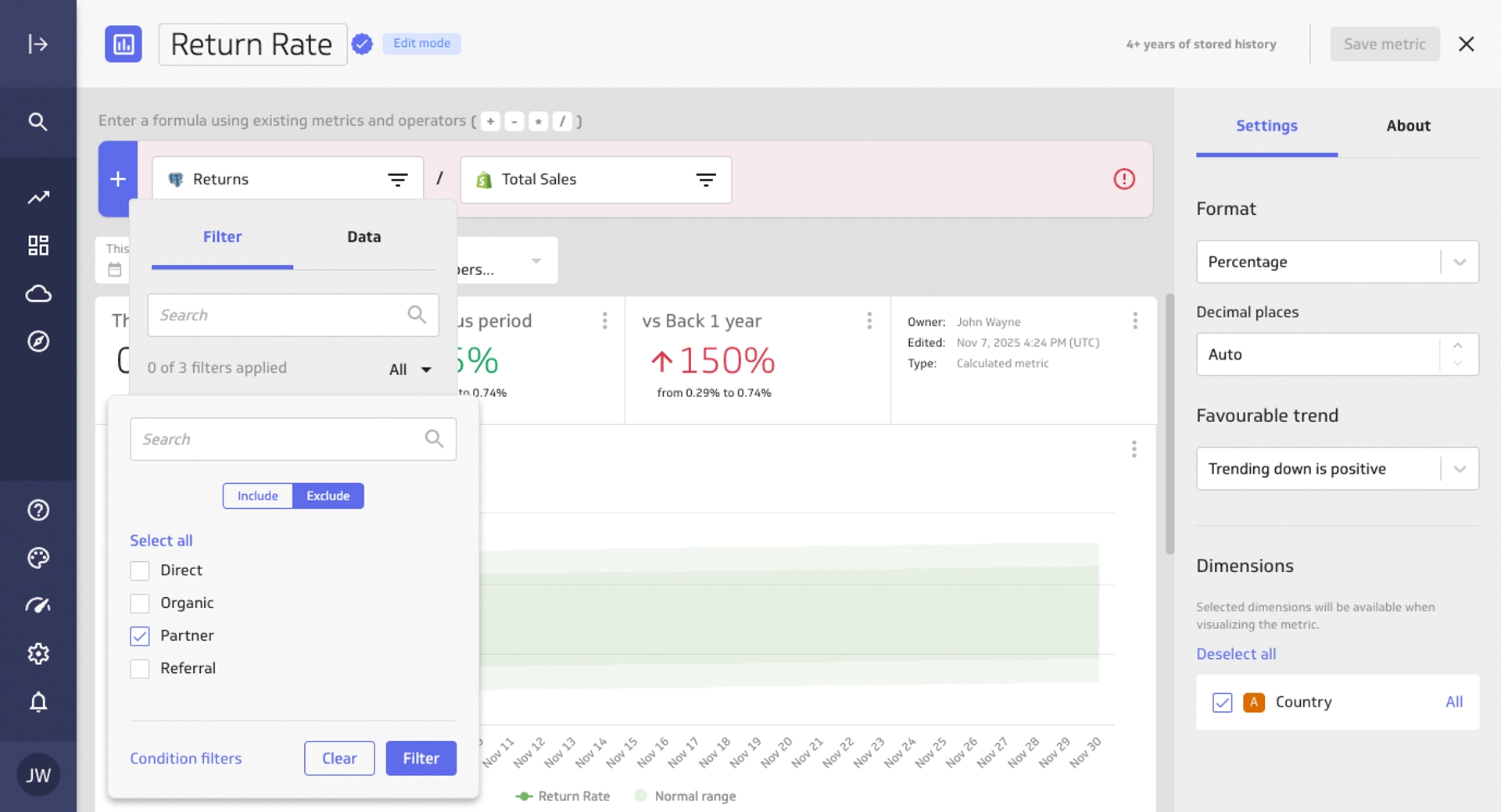The height and width of the screenshot is (812, 1501).
Task: Click the notifications bell icon
Action: coord(38,702)
